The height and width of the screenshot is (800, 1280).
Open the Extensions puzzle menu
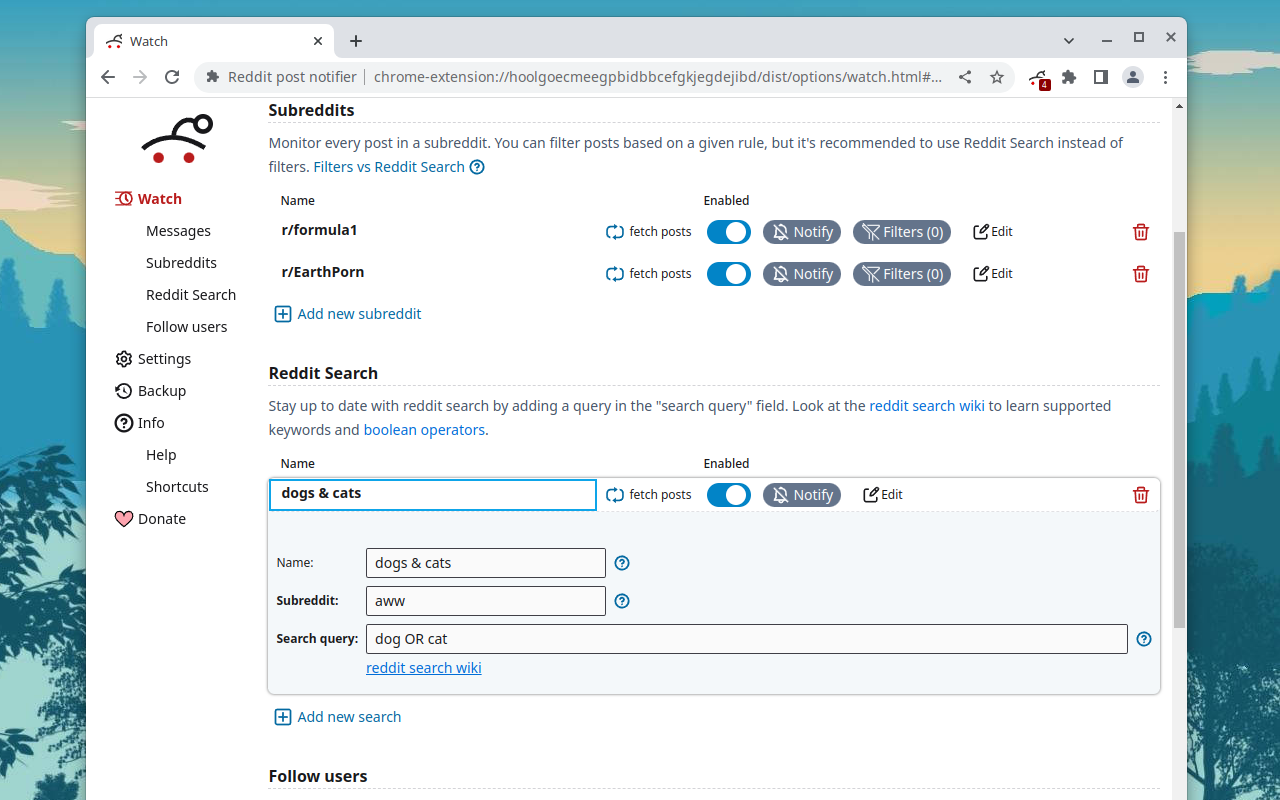(x=1069, y=77)
